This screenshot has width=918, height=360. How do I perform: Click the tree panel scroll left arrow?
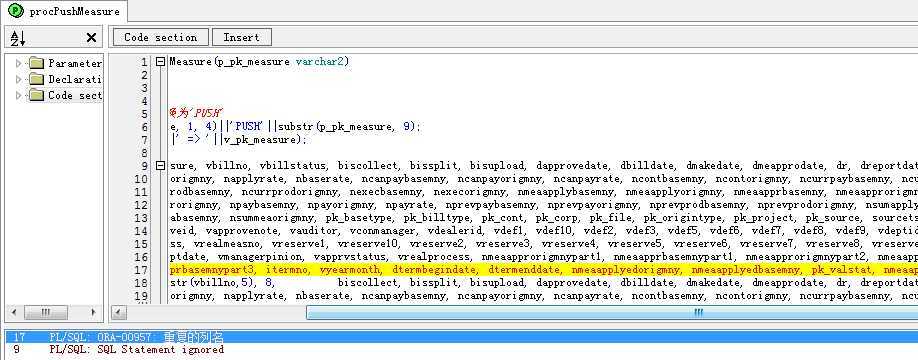pos(15,312)
